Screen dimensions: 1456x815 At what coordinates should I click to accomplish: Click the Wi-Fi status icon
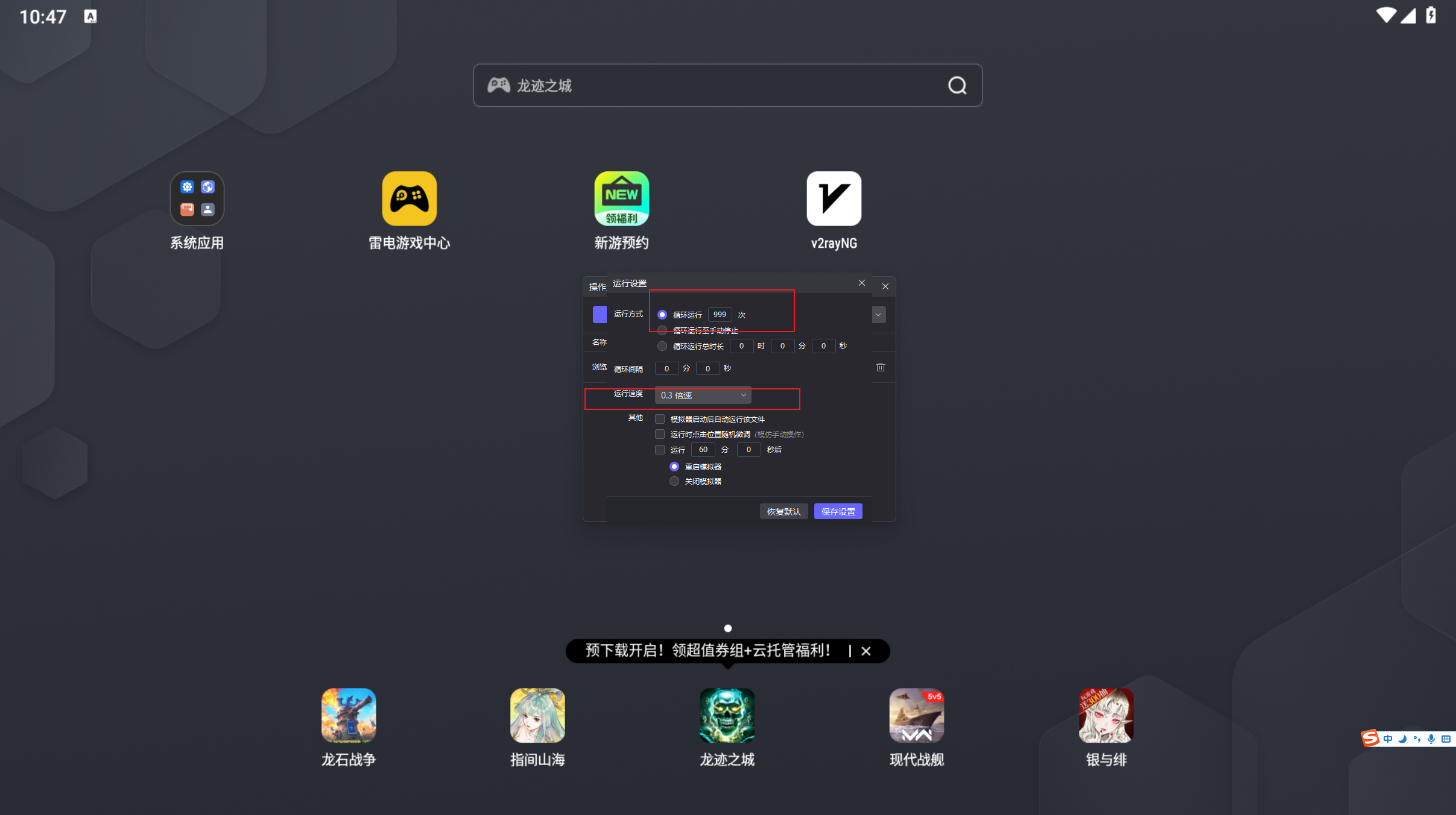tap(1386, 15)
